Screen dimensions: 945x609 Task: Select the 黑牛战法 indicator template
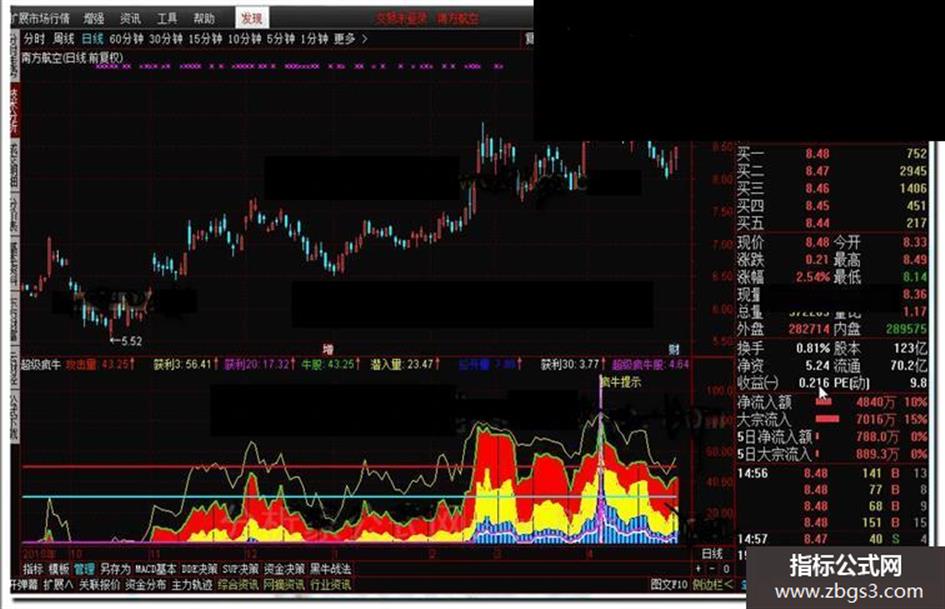[330, 569]
